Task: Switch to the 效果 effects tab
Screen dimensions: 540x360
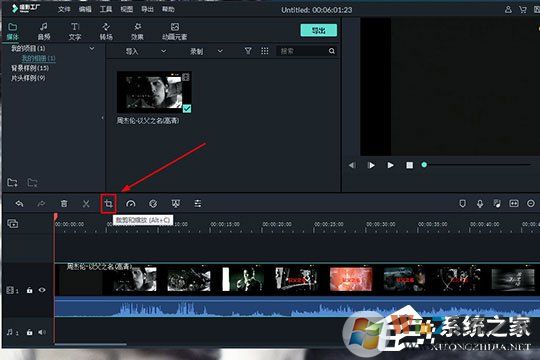Action: (137, 31)
